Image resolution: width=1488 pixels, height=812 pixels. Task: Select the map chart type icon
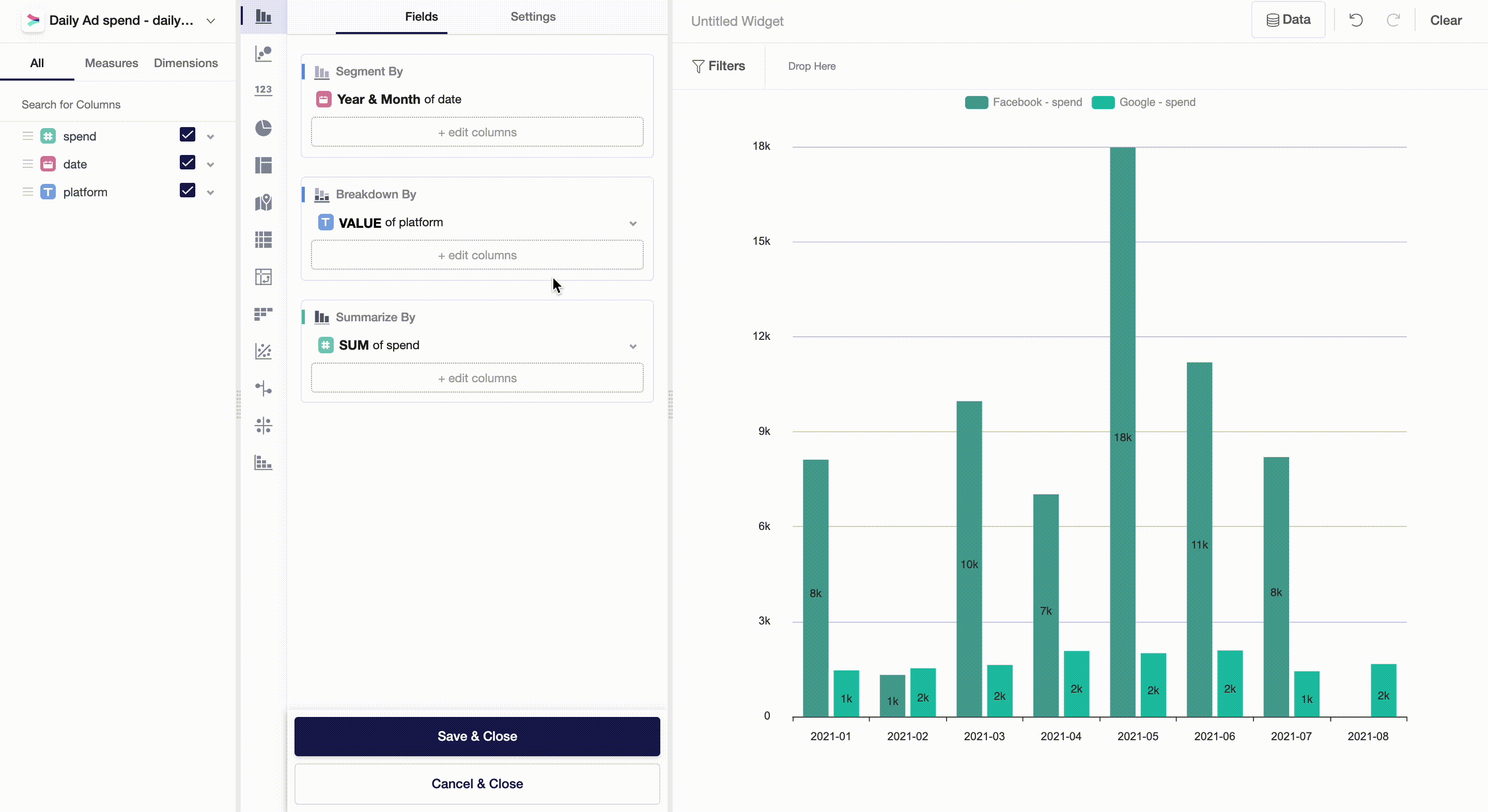pos(263,202)
